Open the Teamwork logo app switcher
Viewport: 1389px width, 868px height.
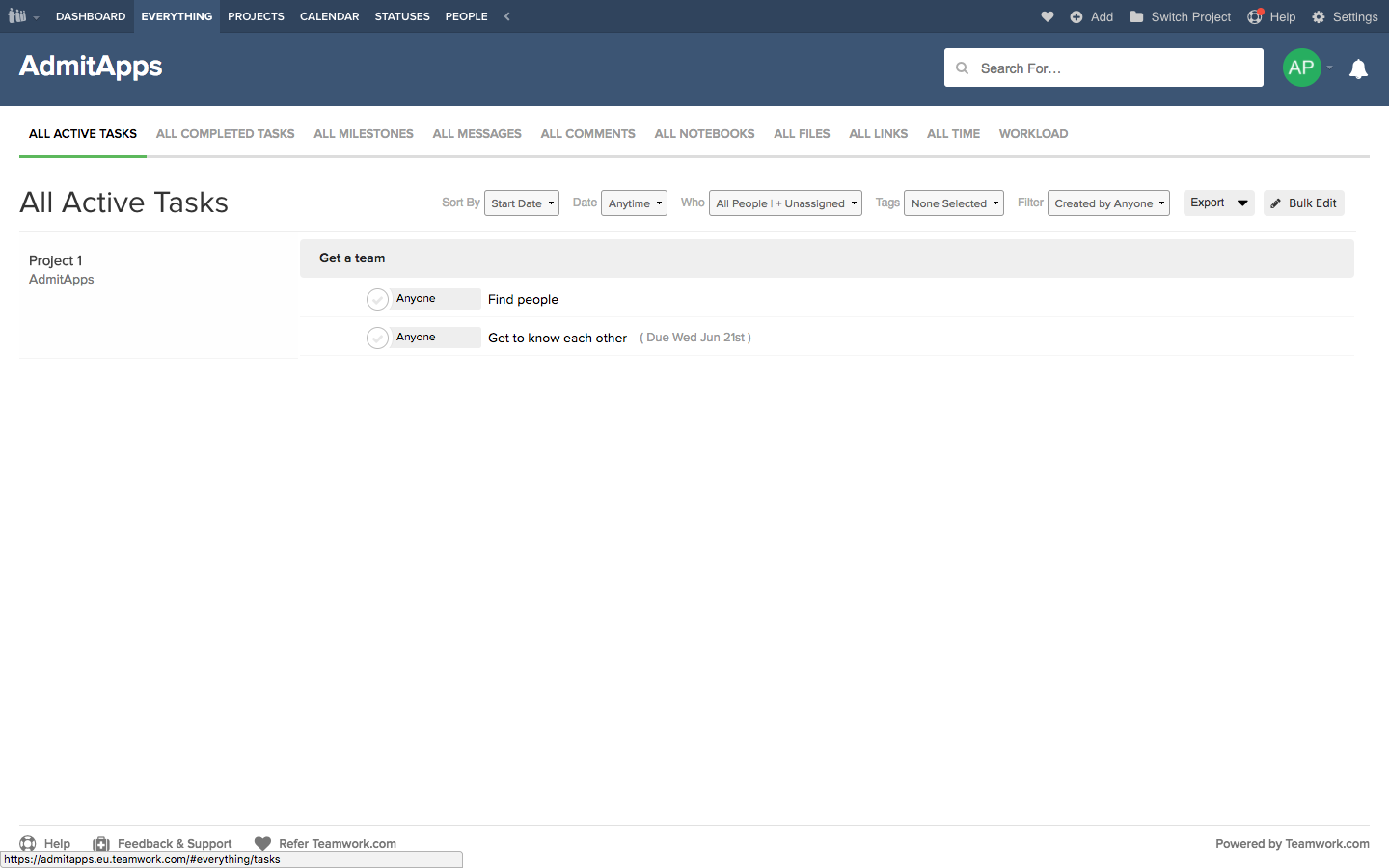(x=17, y=16)
